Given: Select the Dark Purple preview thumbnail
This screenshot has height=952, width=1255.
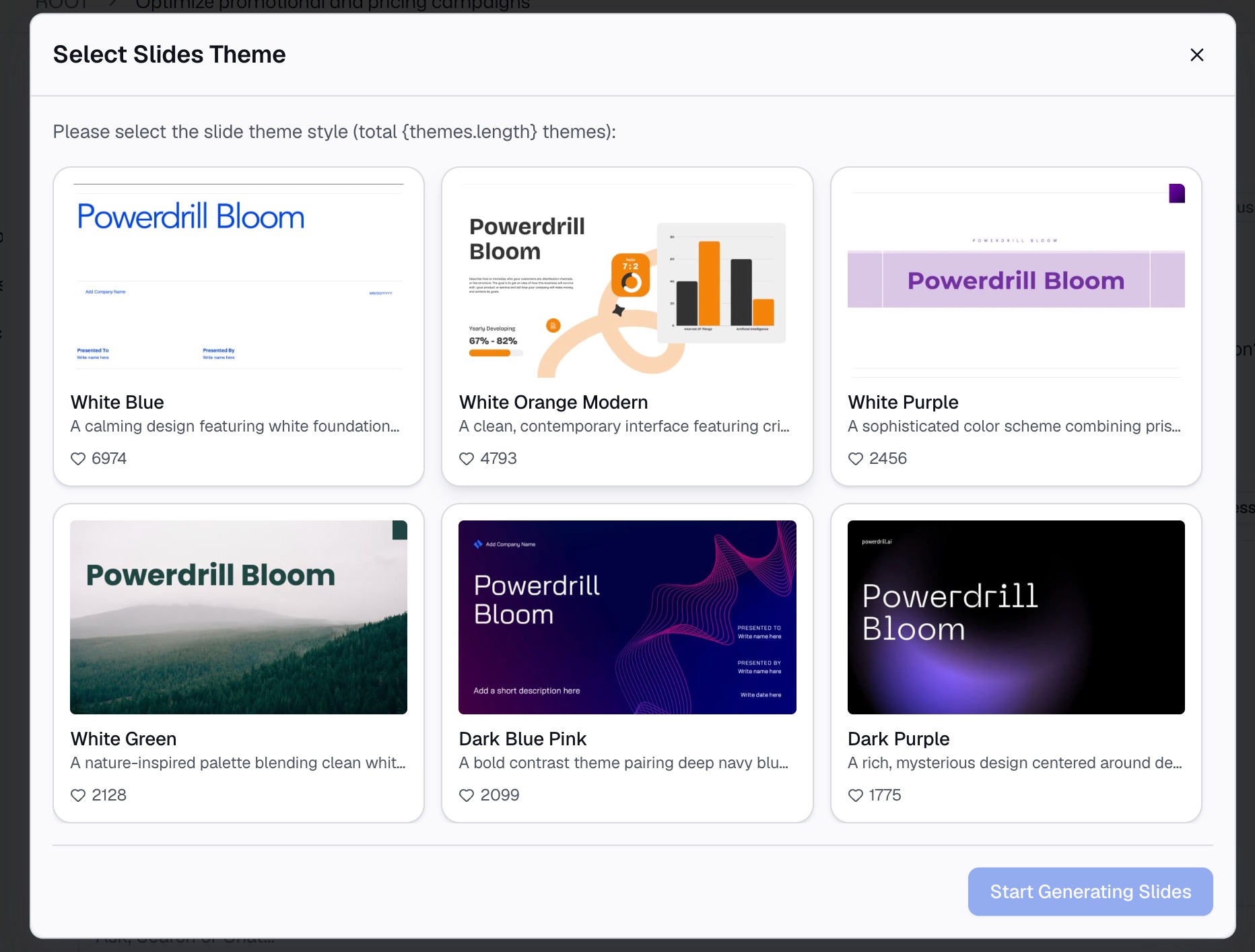Looking at the screenshot, I should click(x=1016, y=617).
